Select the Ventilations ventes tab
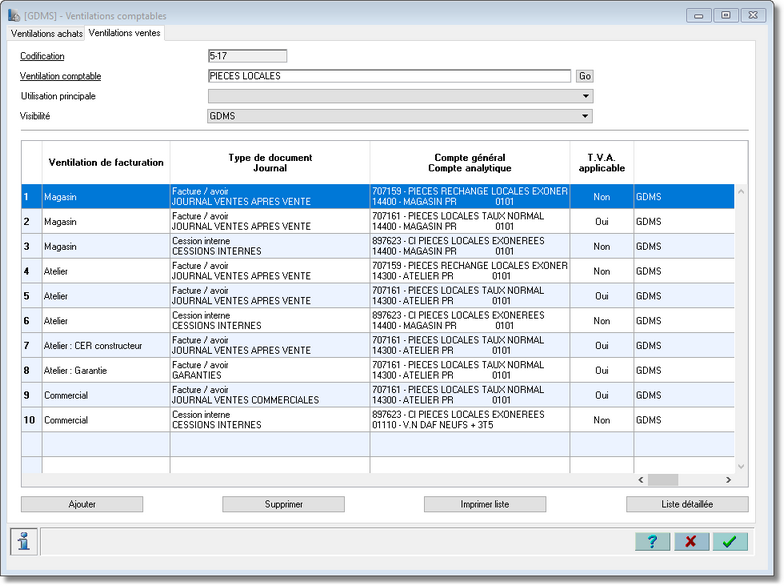The image size is (784, 586). click(124, 33)
